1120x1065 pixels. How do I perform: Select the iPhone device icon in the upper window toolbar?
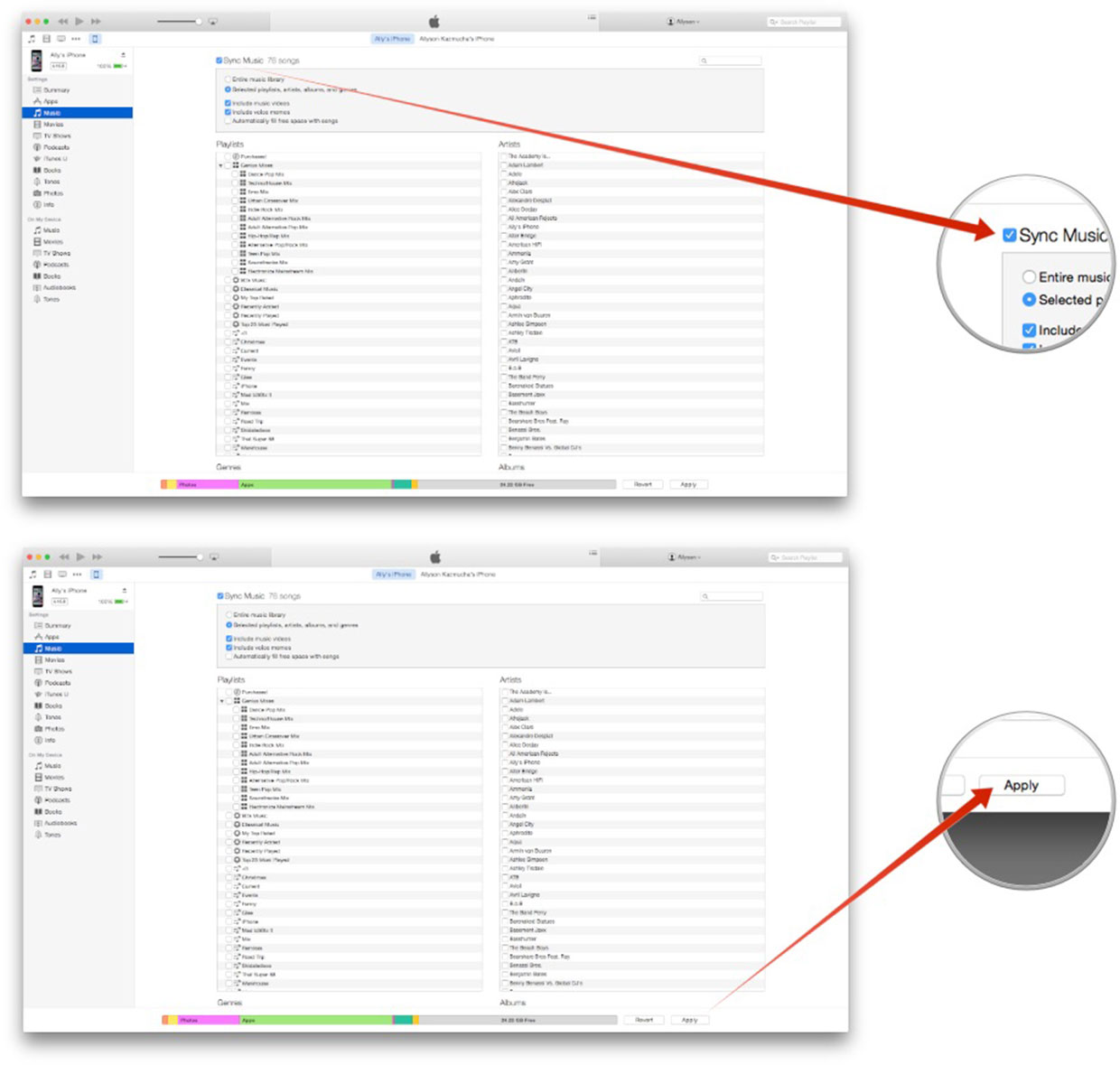point(95,39)
